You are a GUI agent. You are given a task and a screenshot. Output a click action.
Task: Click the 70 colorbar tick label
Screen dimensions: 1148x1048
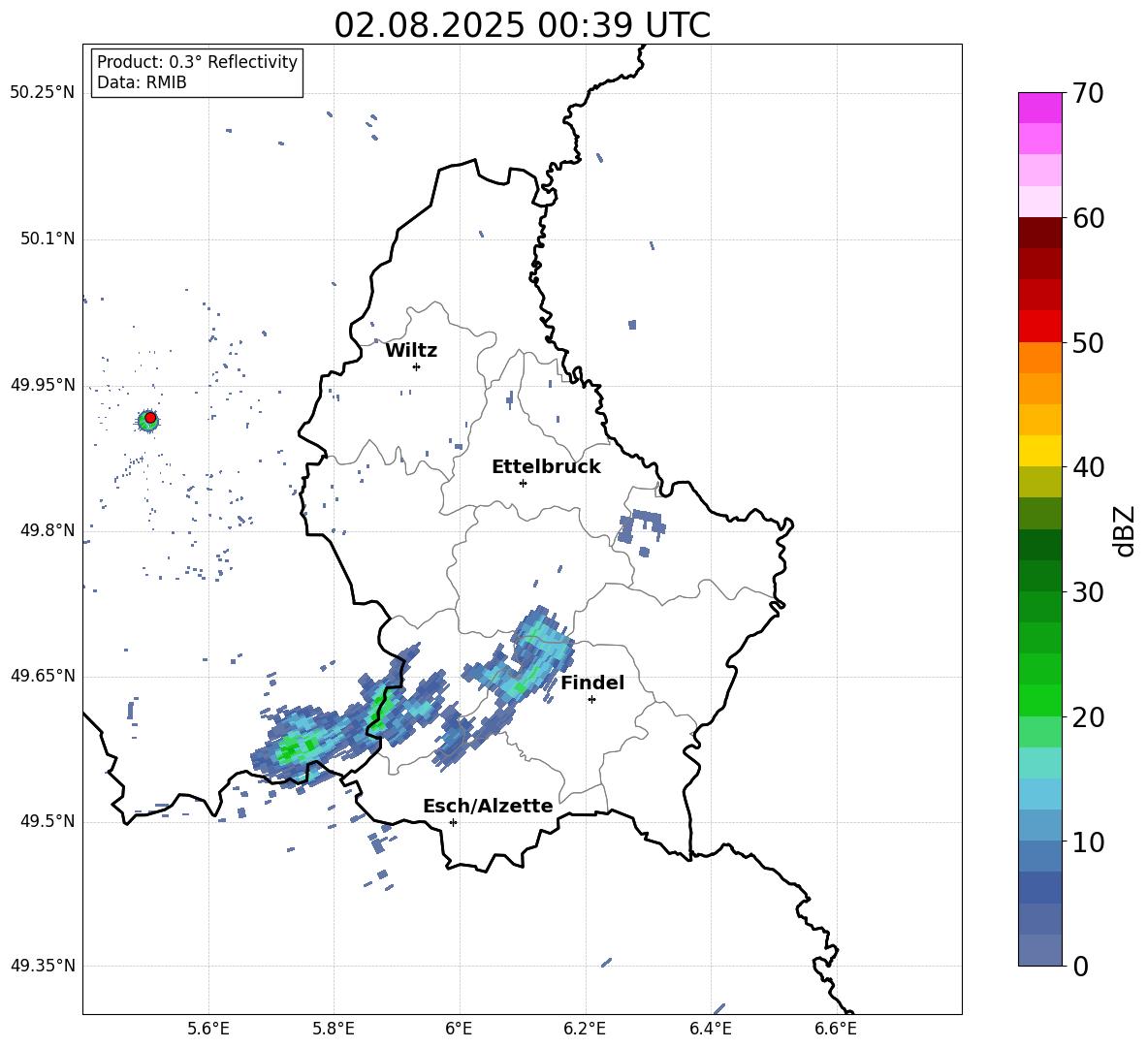click(x=1088, y=94)
